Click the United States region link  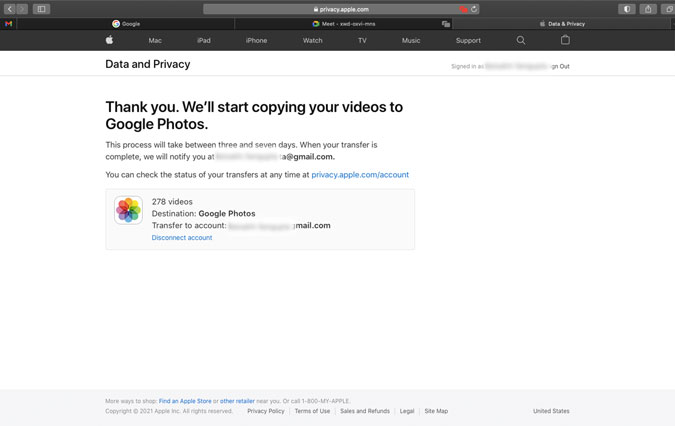551,411
